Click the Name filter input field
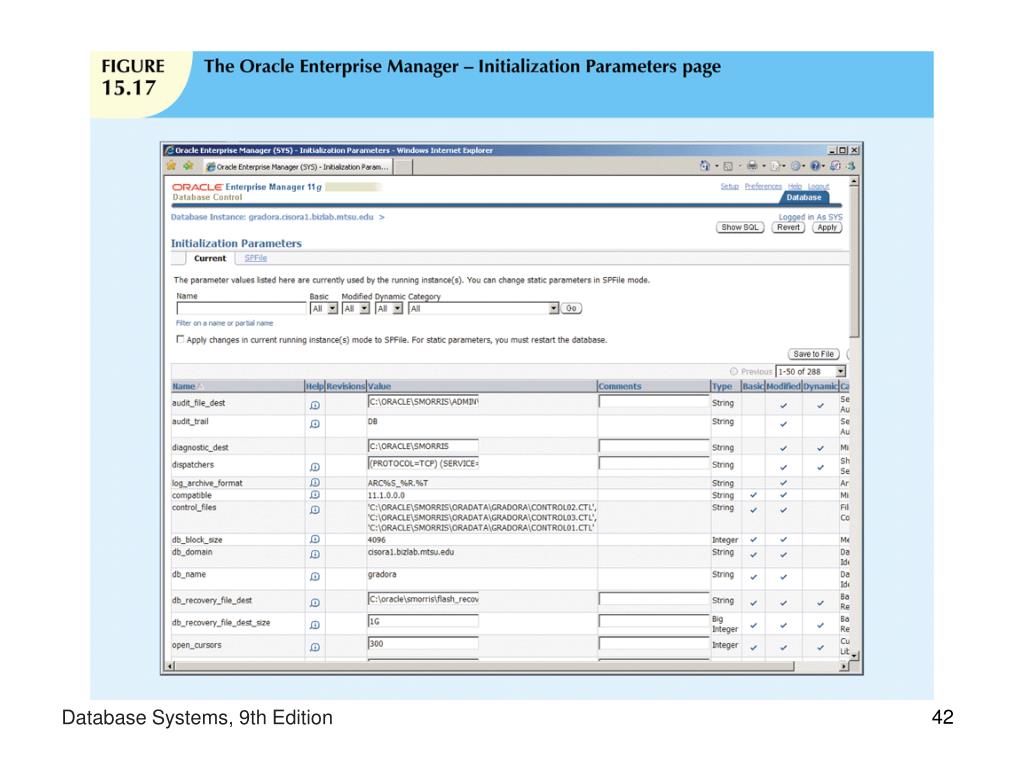The width and height of the screenshot is (1024, 768). click(x=241, y=308)
